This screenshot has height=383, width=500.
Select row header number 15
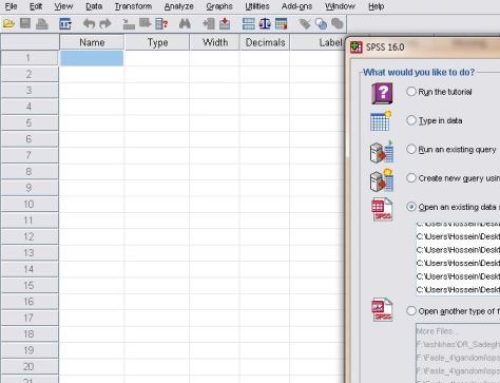[x=29, y=285]
